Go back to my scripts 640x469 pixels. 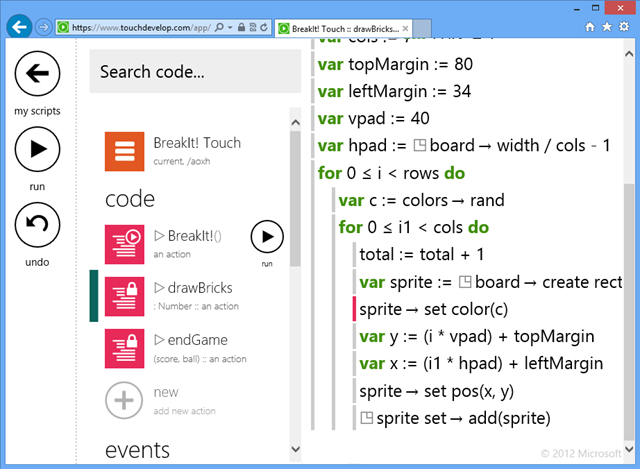pyautogui.click(x=37, y=73)
